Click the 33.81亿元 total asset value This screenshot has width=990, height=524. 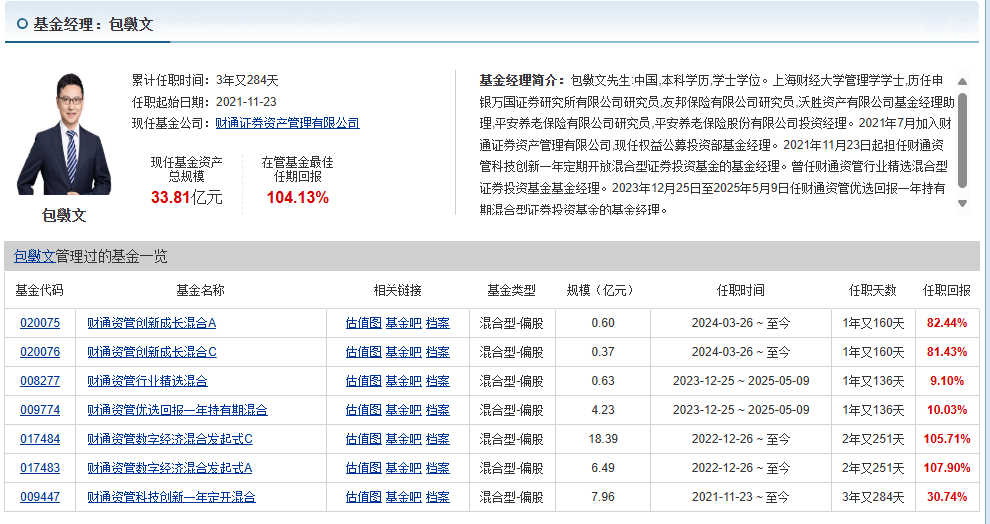coord(187,198)
